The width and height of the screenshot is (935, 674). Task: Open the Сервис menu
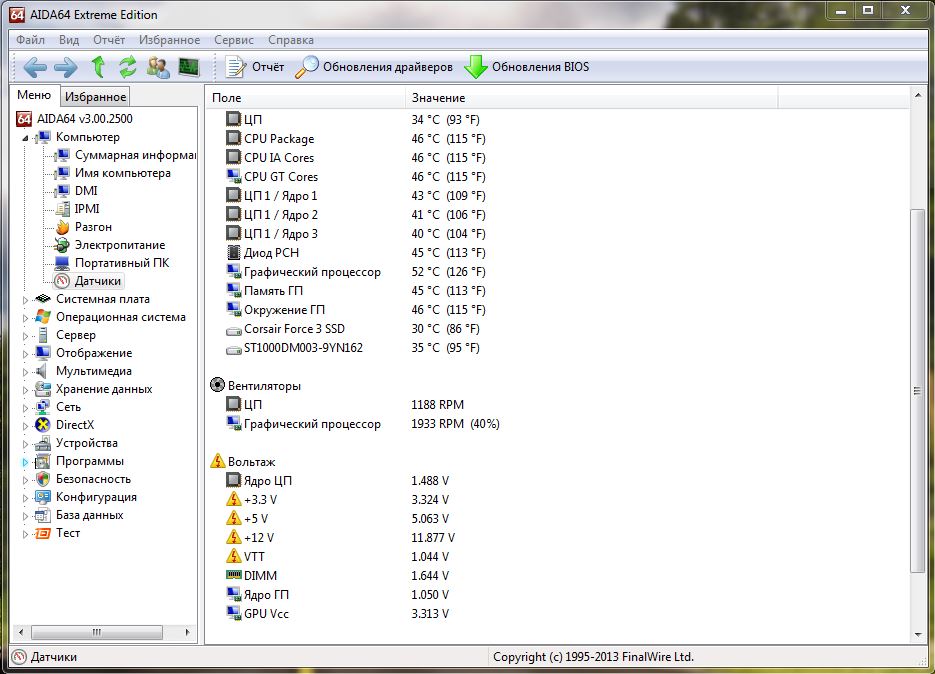(234, 40)
